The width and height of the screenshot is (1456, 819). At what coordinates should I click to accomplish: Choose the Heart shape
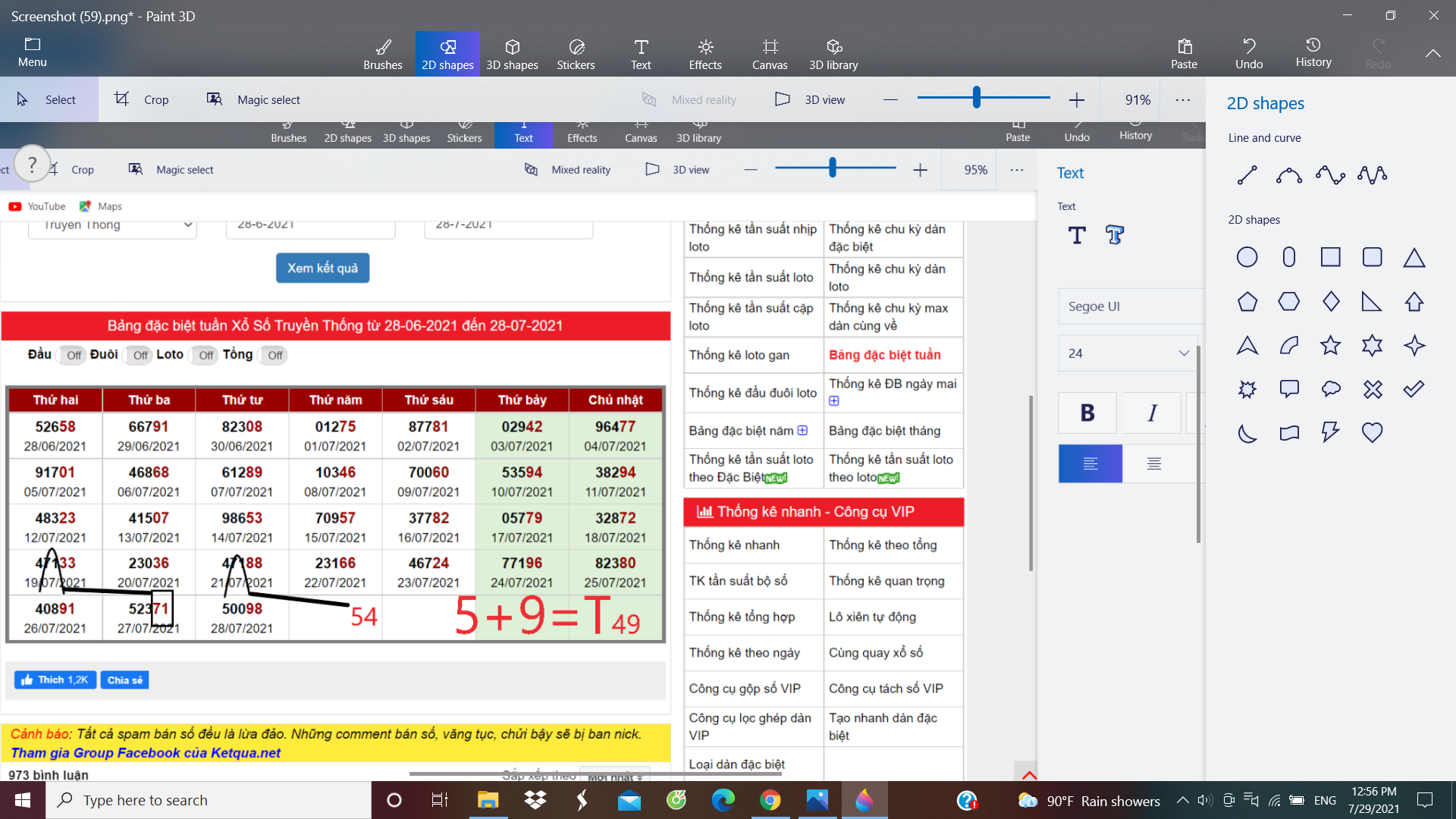1373,433
